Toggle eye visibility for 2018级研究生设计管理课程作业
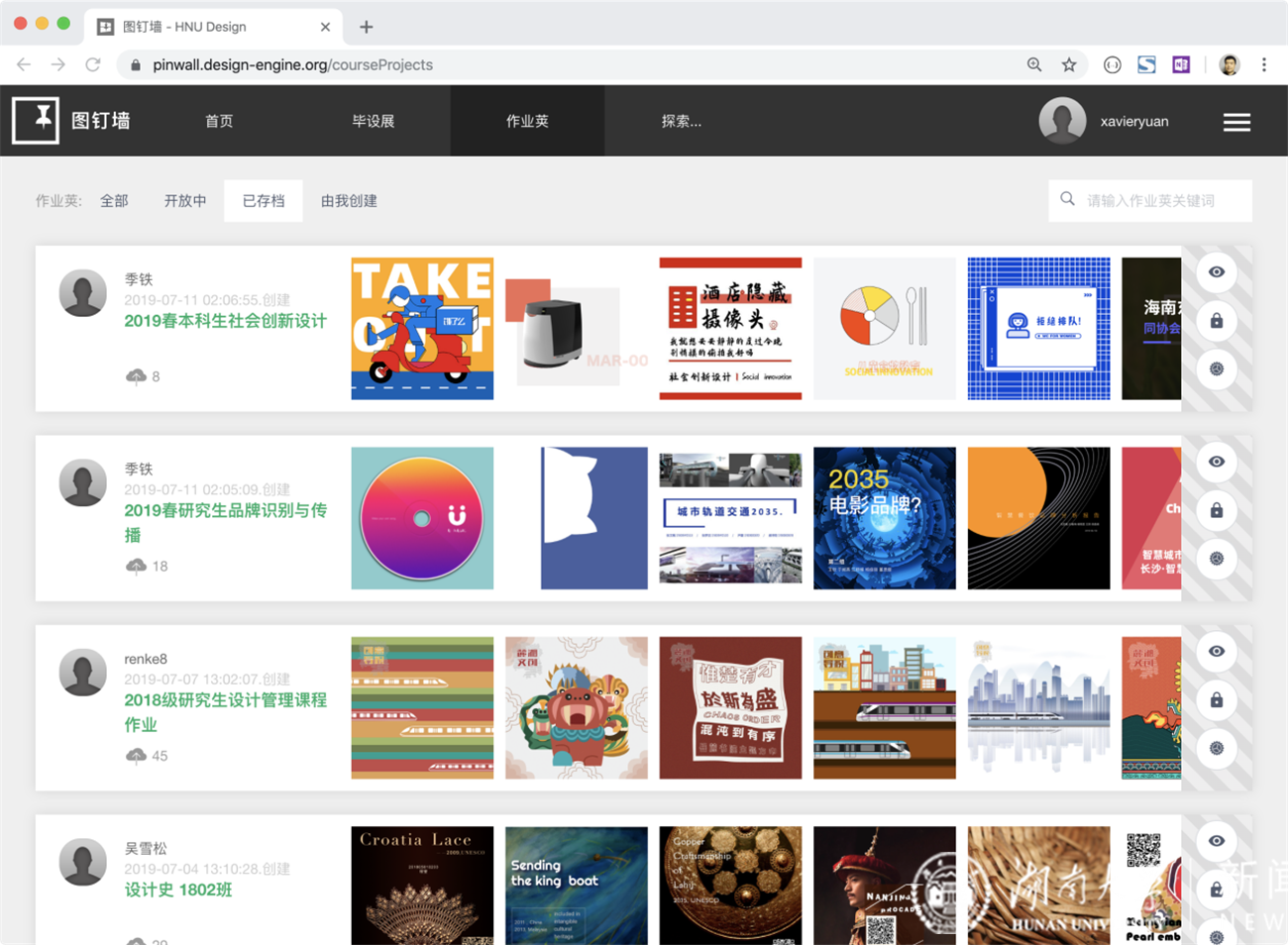Image resolution: width=1288 pixels, height=945 pixels. point(1217,652)
